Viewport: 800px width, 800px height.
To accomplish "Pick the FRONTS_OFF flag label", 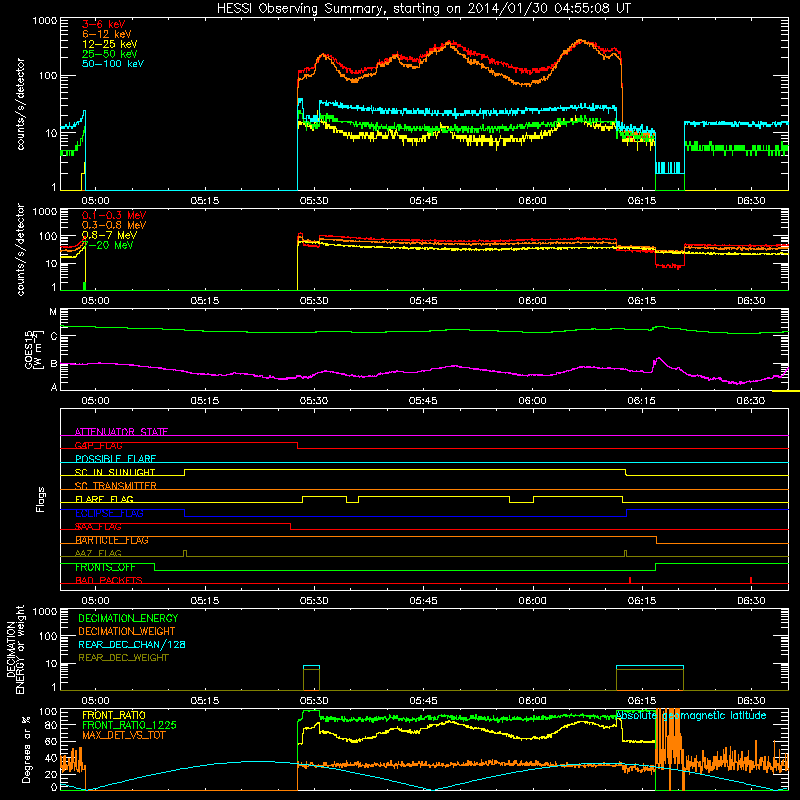I will coord(105,567).
